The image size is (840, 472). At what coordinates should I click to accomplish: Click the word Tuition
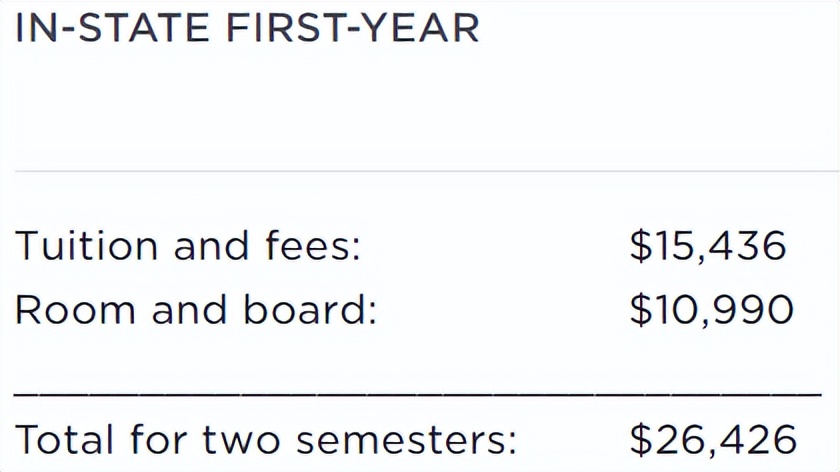[x=86, y=246]
